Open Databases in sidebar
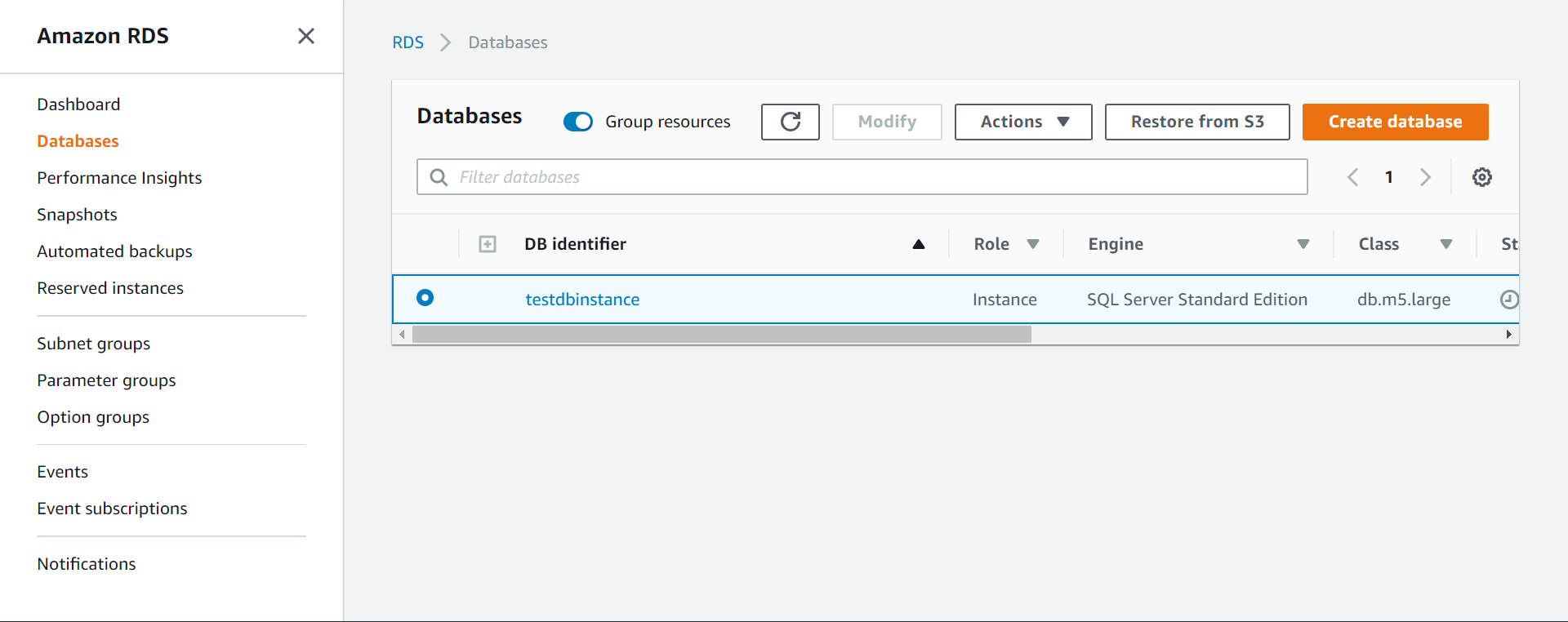The height and width of the screenshot is (622, 1568). pos(78,141)
